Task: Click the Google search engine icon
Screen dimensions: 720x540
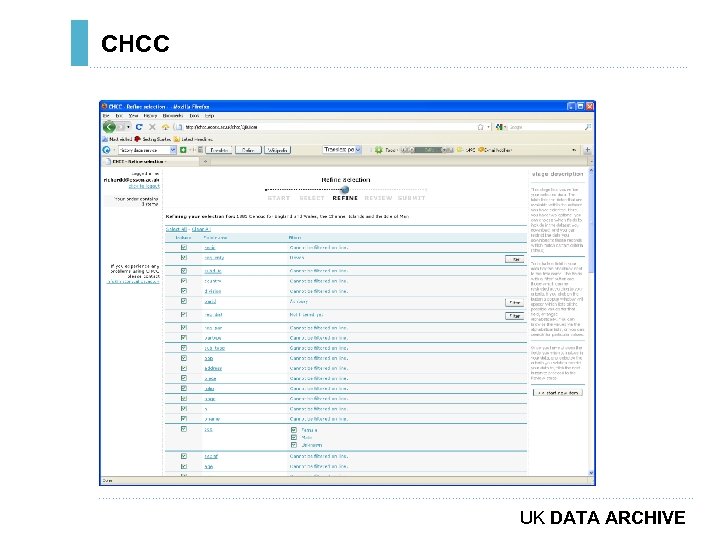Action: coord(499,127)
